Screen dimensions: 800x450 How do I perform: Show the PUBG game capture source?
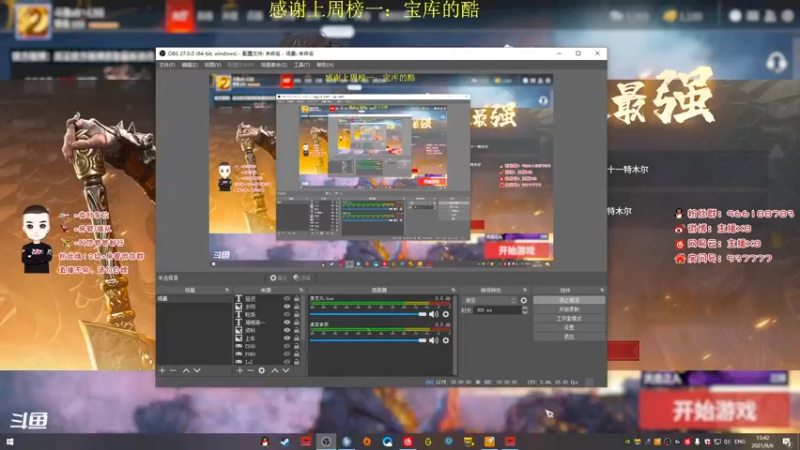[x=287, y=354]
